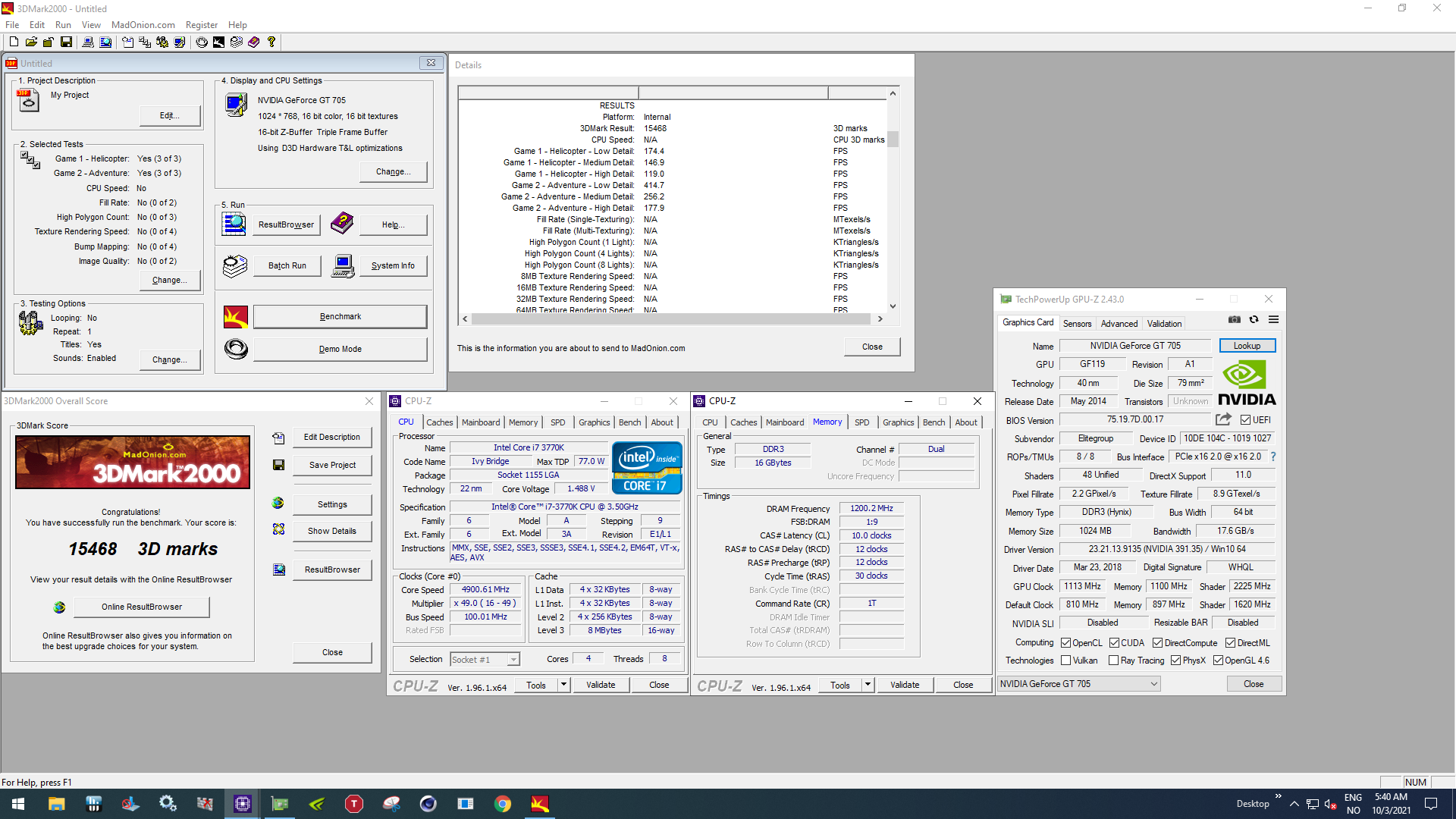Viewport: 1456px width, 819px height.
Task: Click the Lookup button in GPU-Z
Action: click(x=1247, y=346)
